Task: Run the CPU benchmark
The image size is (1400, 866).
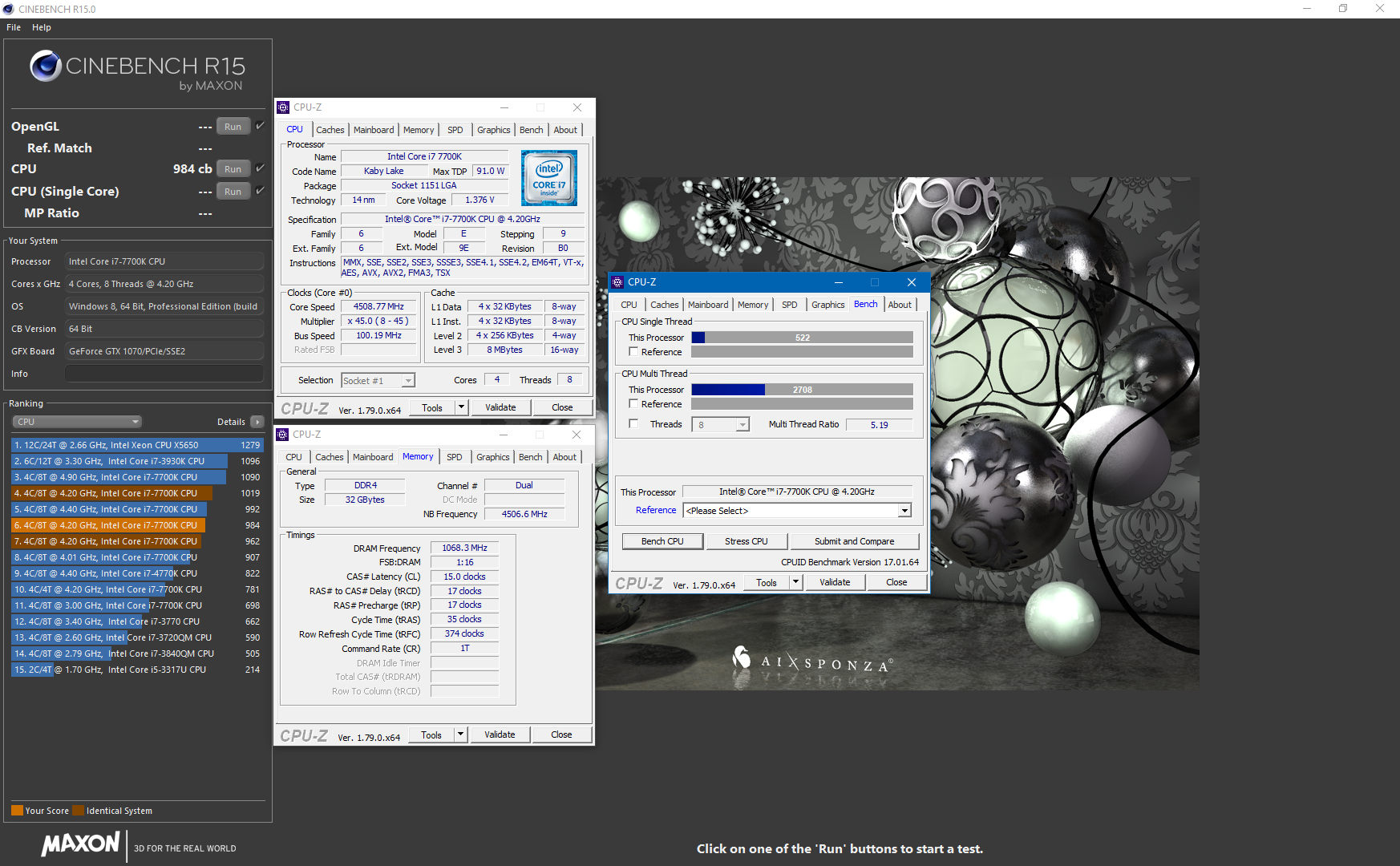Action: coord(233,169)
